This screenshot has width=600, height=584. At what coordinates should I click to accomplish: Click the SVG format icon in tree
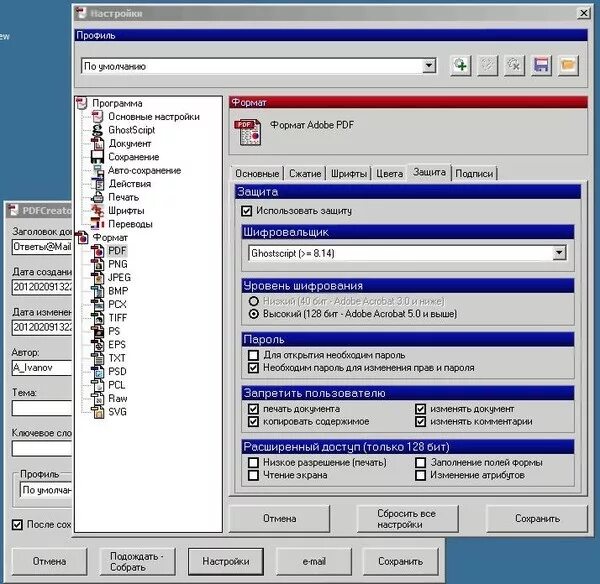pos(98,412)
